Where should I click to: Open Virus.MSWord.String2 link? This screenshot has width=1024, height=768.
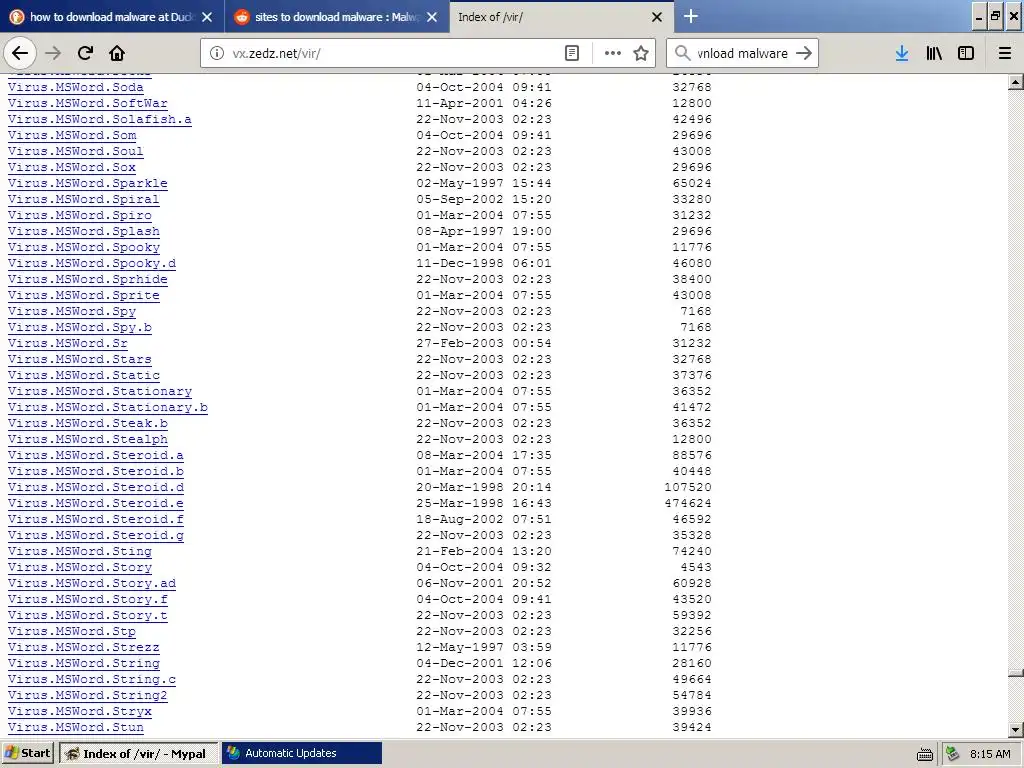coord(88,695)
